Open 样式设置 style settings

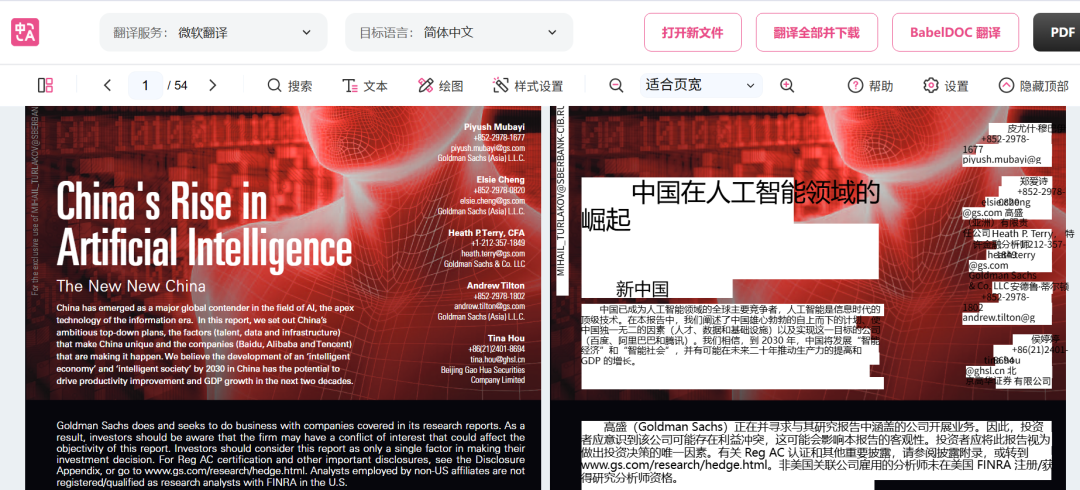pyautogui.click(x=528, y=86)
